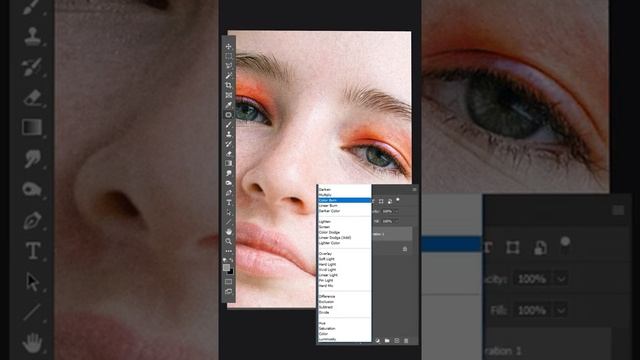Select the Move tool in center toolbar

(229, 47)
